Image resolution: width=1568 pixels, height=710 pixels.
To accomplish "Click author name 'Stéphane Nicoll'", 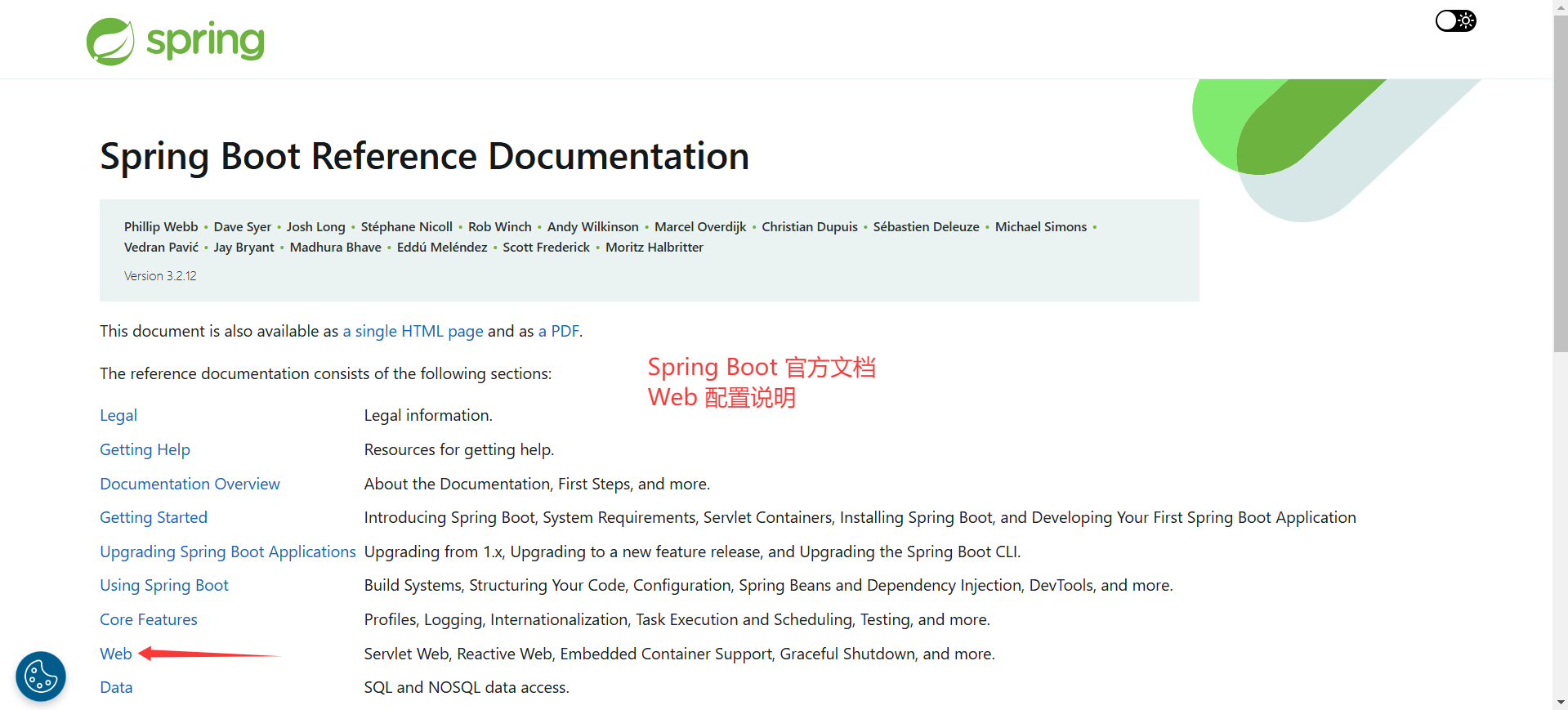I will point(407,226).
